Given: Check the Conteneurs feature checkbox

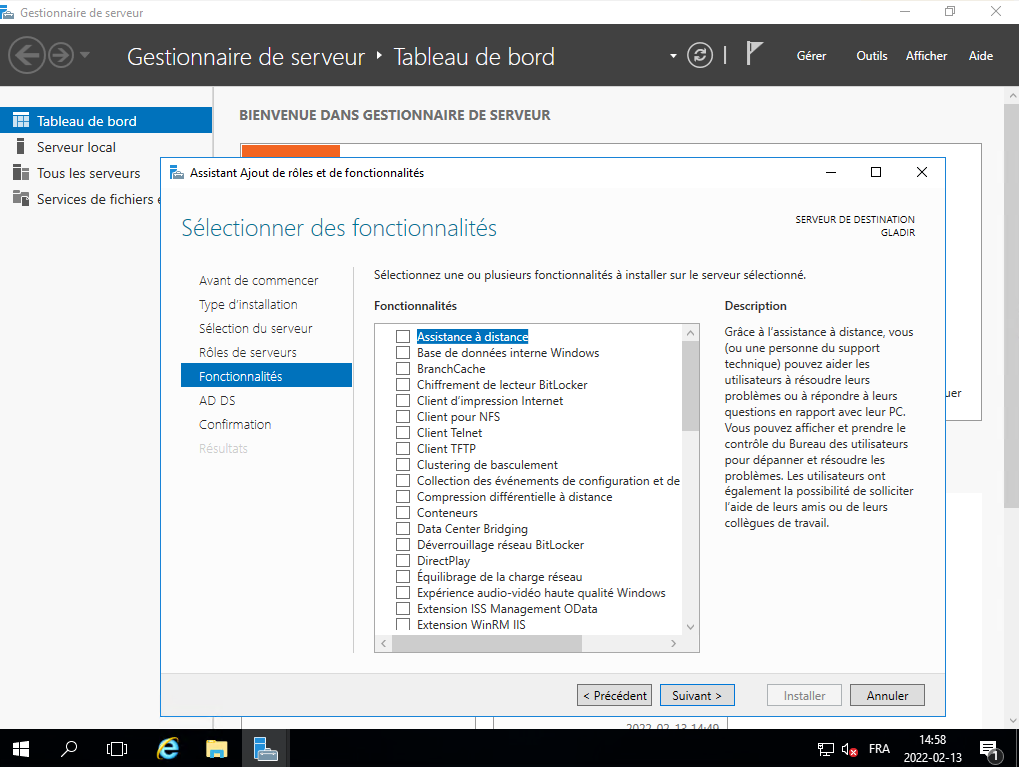Looking at the screenshot, I should [403, 513].
